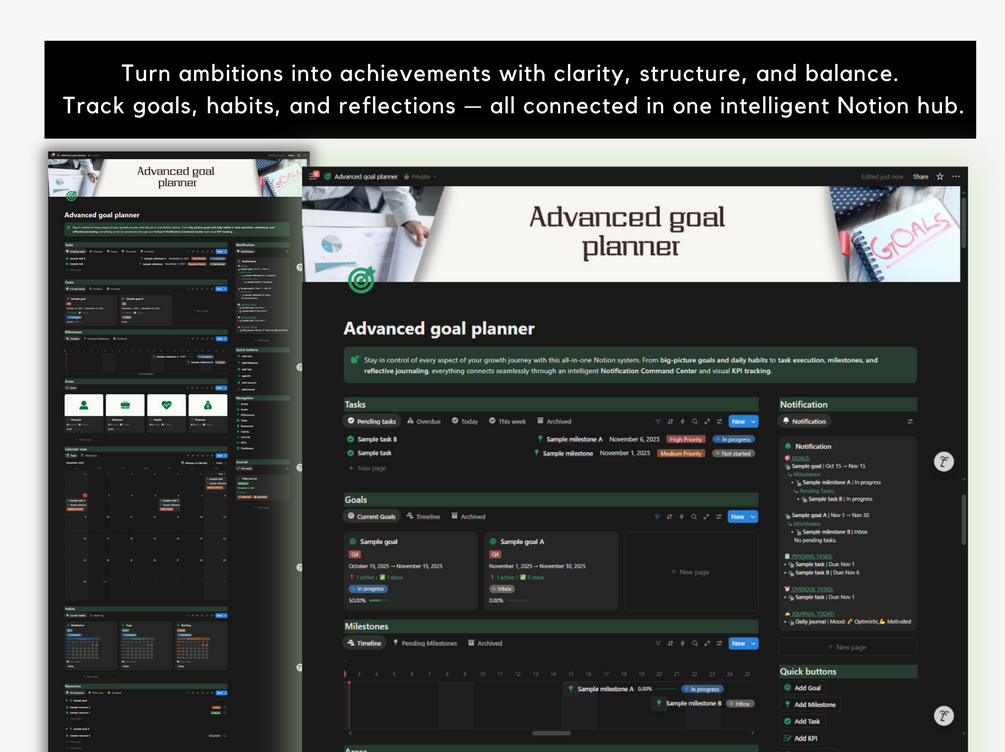The height and width of the screenshot is (752, 1005).
Task: Click the sort icon in Goals toolbar
Action: pyautogui.click(x=670, y=516)
